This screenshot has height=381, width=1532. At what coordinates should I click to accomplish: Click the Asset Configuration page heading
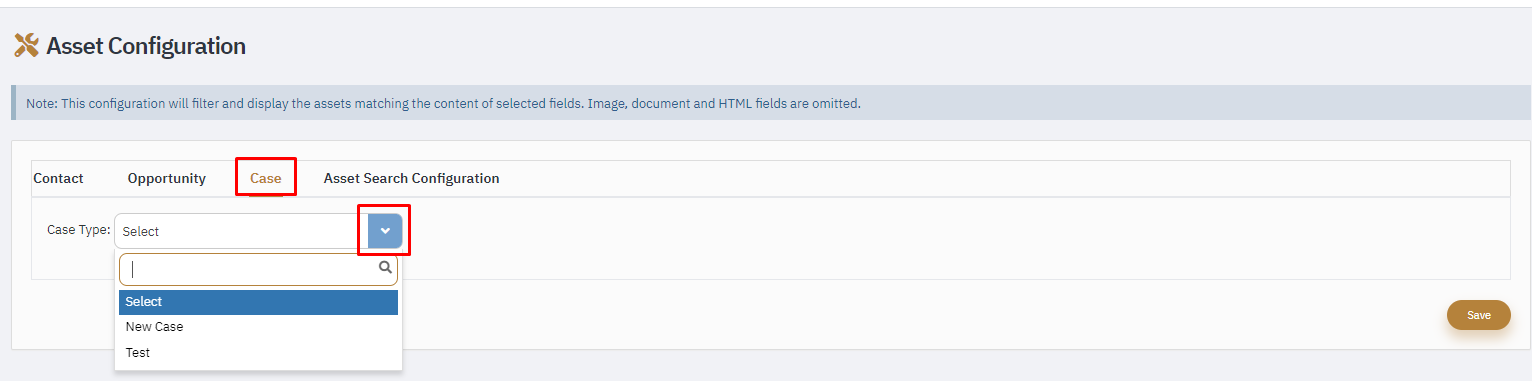[146, 46]
